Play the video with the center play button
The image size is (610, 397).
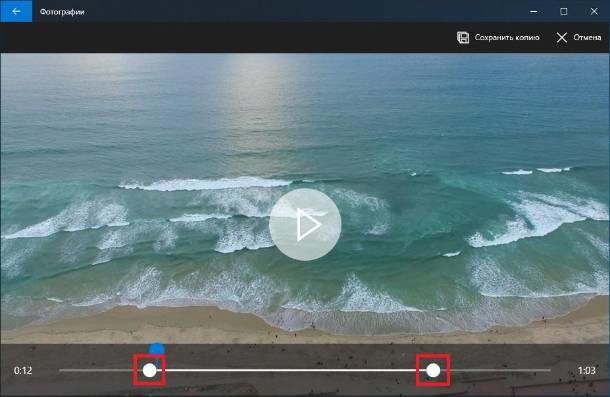pyautogui.click(x=305, y=225)
